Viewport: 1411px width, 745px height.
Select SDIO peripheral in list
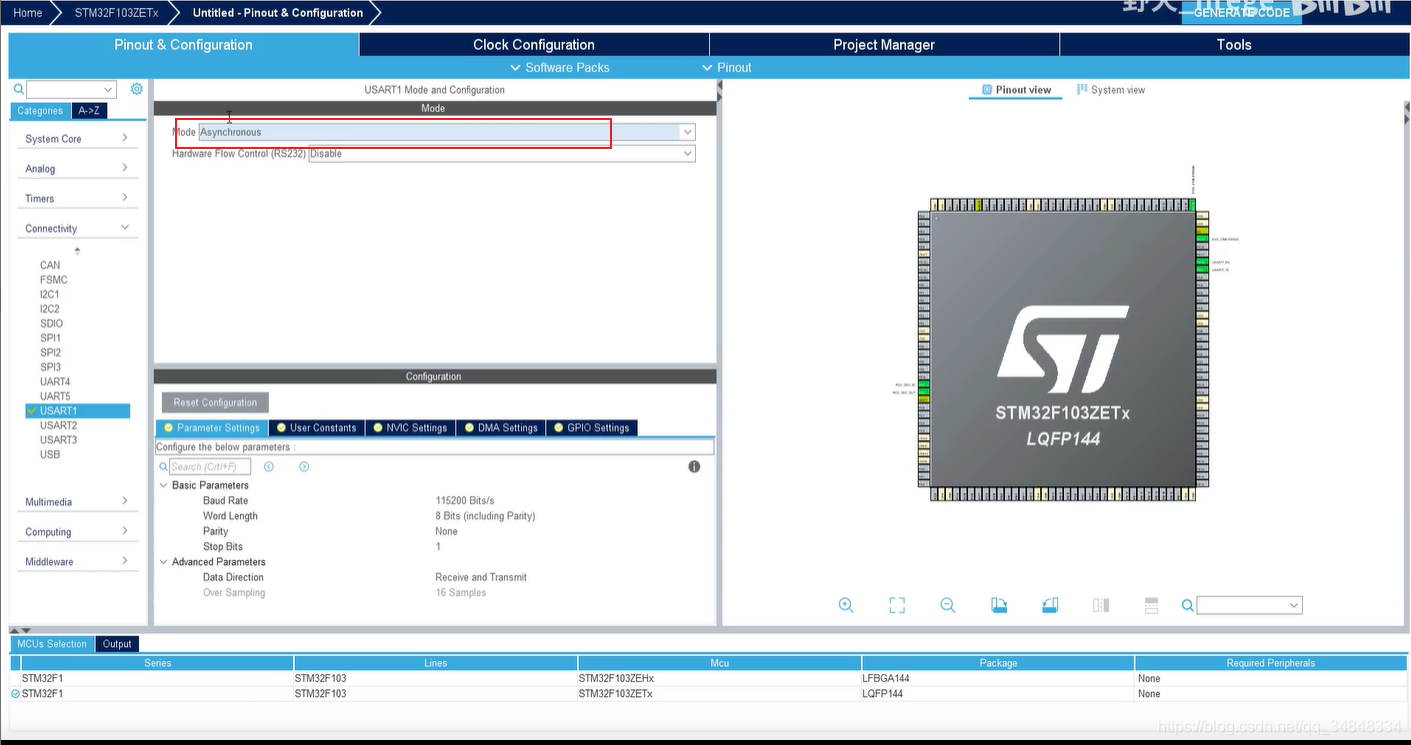51,324
